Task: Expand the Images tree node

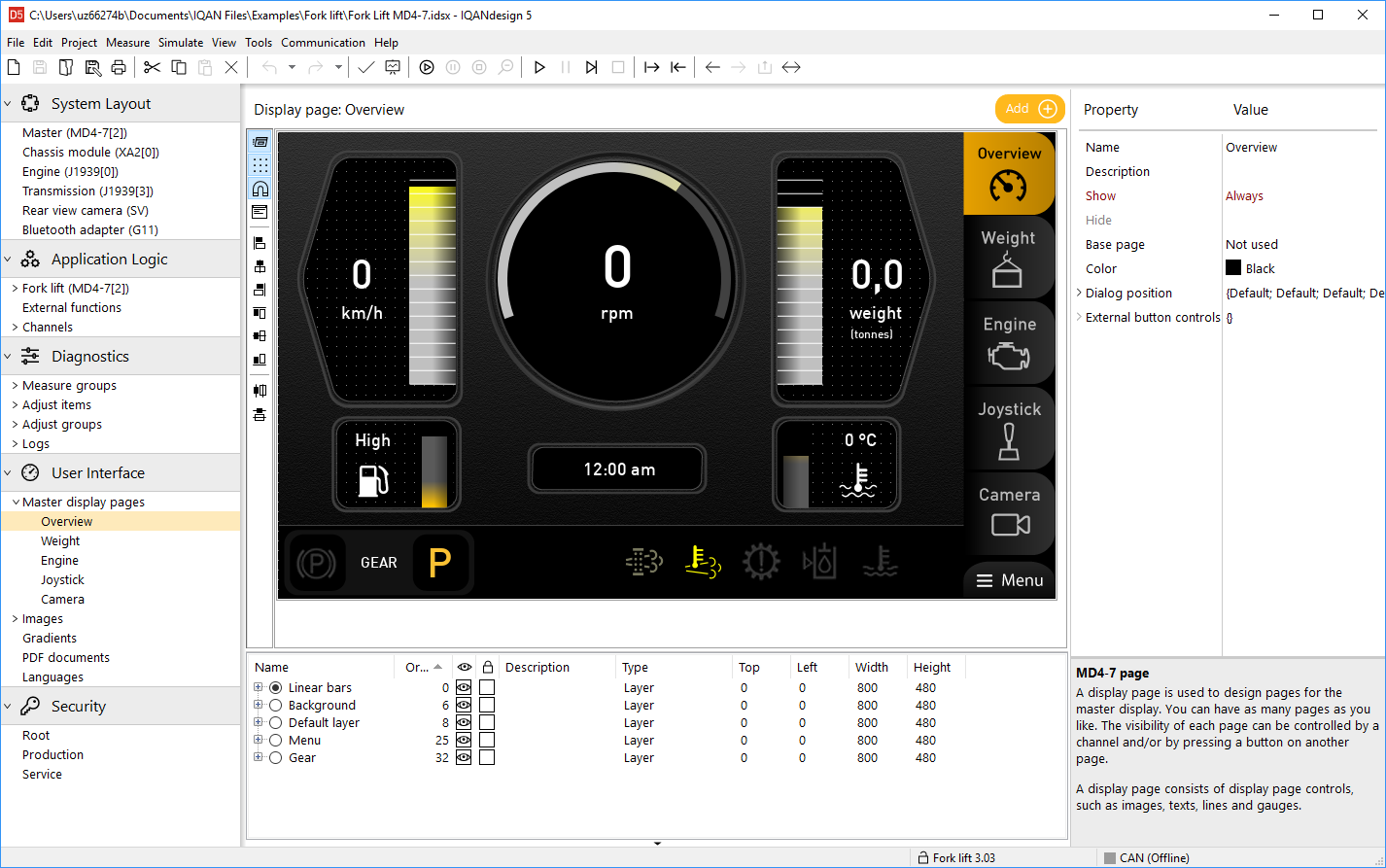Action: pyautogui.click(x=15, y=619)
